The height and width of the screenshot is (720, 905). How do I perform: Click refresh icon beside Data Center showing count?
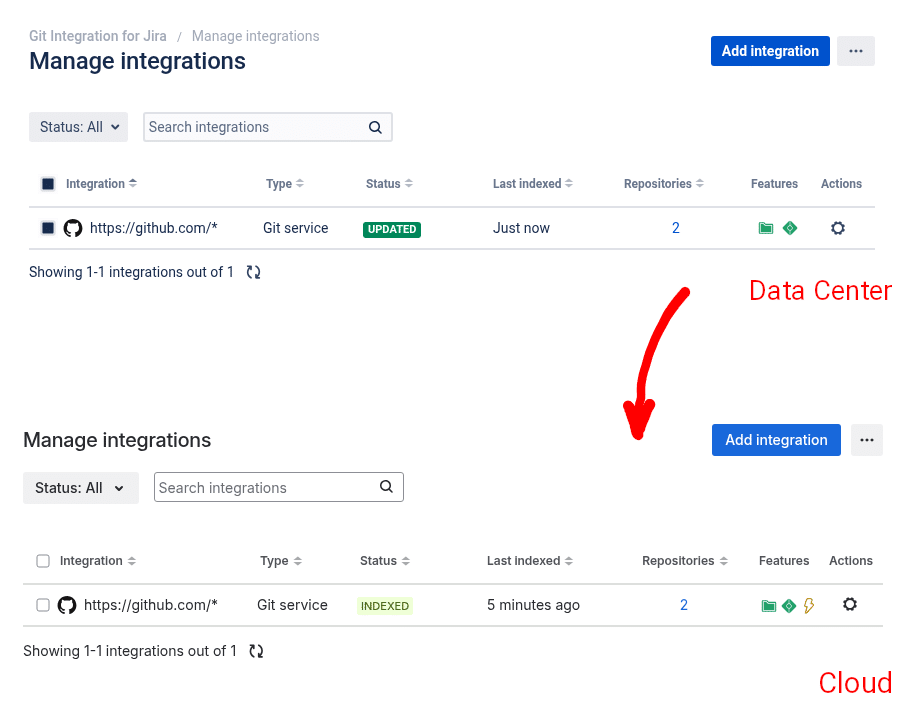(253, 272)
